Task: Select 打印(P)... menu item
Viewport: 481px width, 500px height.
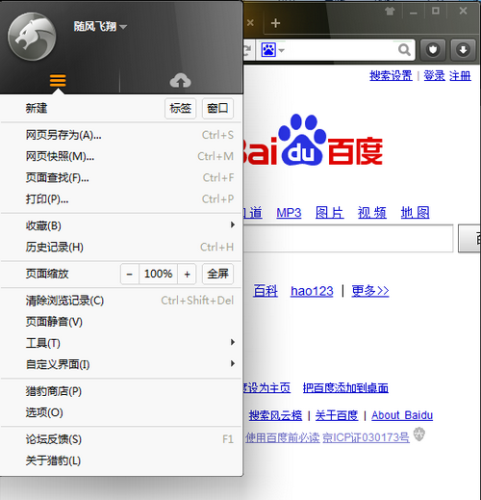Action: [x=121, y=199]
